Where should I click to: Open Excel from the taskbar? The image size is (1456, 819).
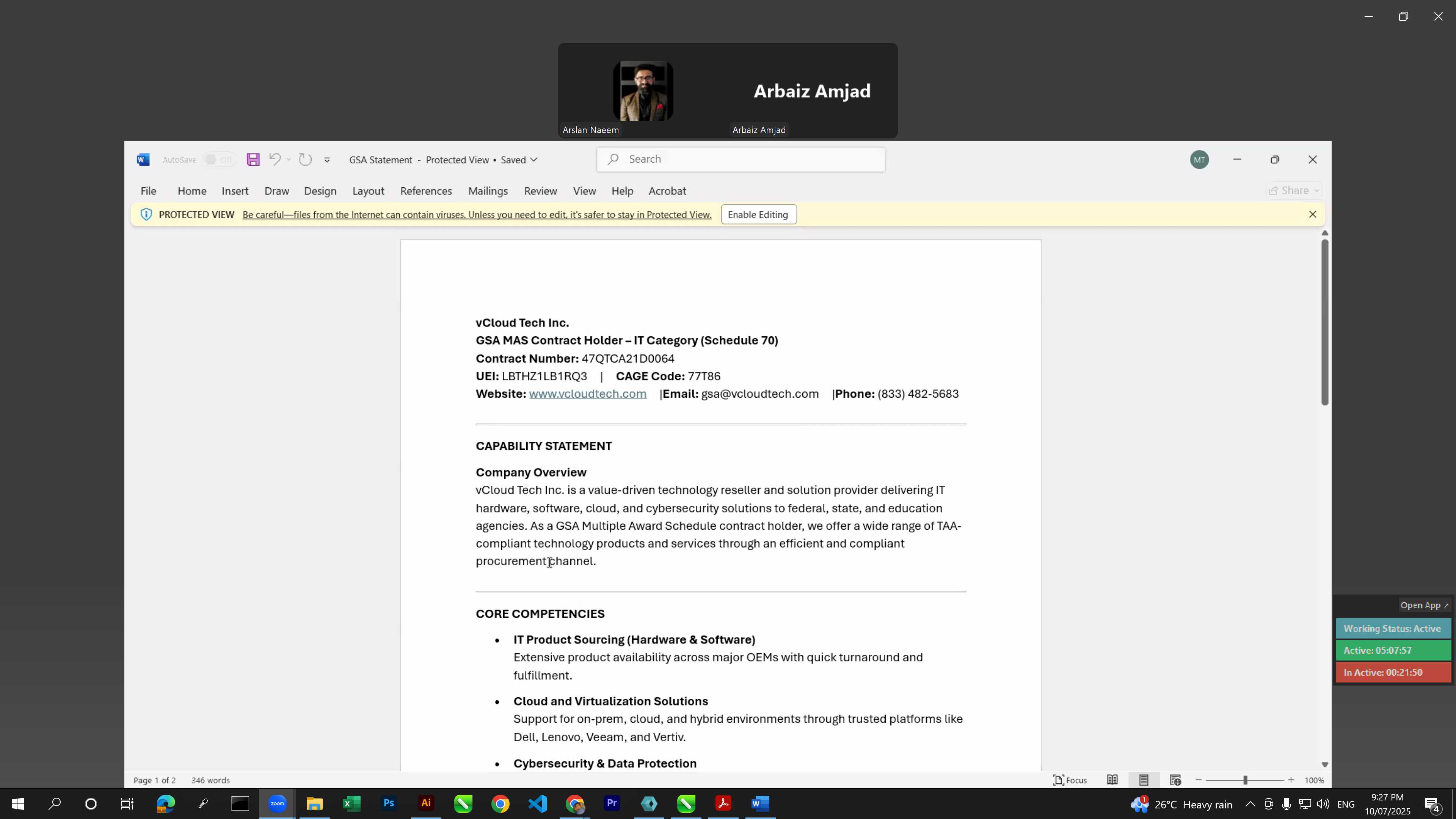(x=351, y=804)
